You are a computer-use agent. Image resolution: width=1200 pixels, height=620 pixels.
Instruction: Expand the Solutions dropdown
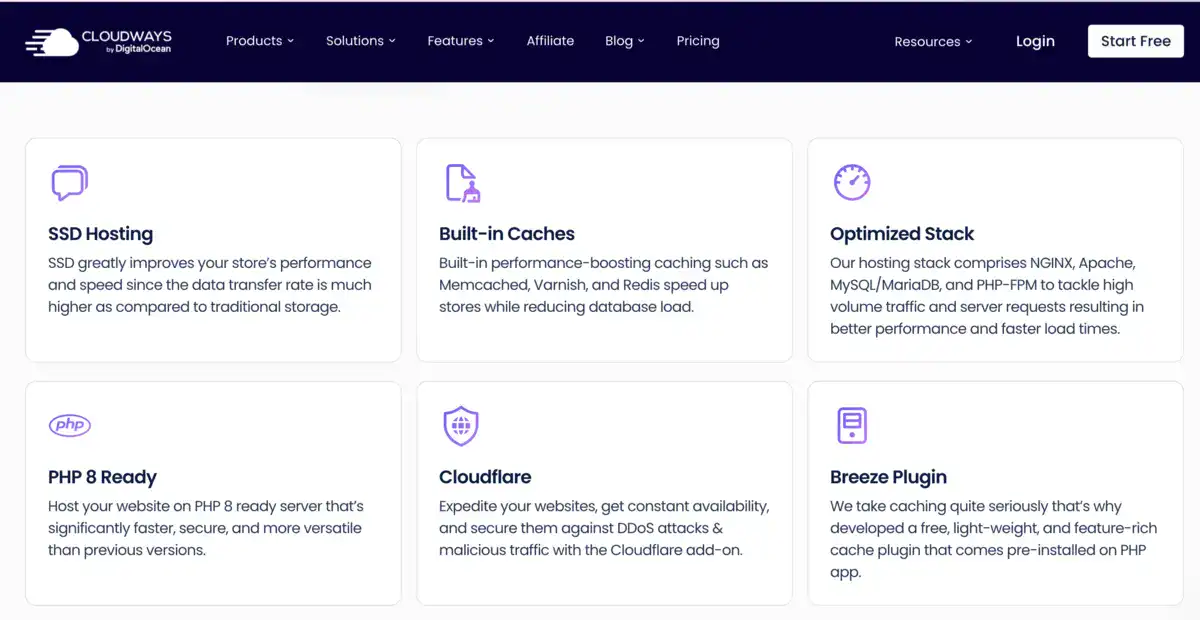tap(360, 41)
